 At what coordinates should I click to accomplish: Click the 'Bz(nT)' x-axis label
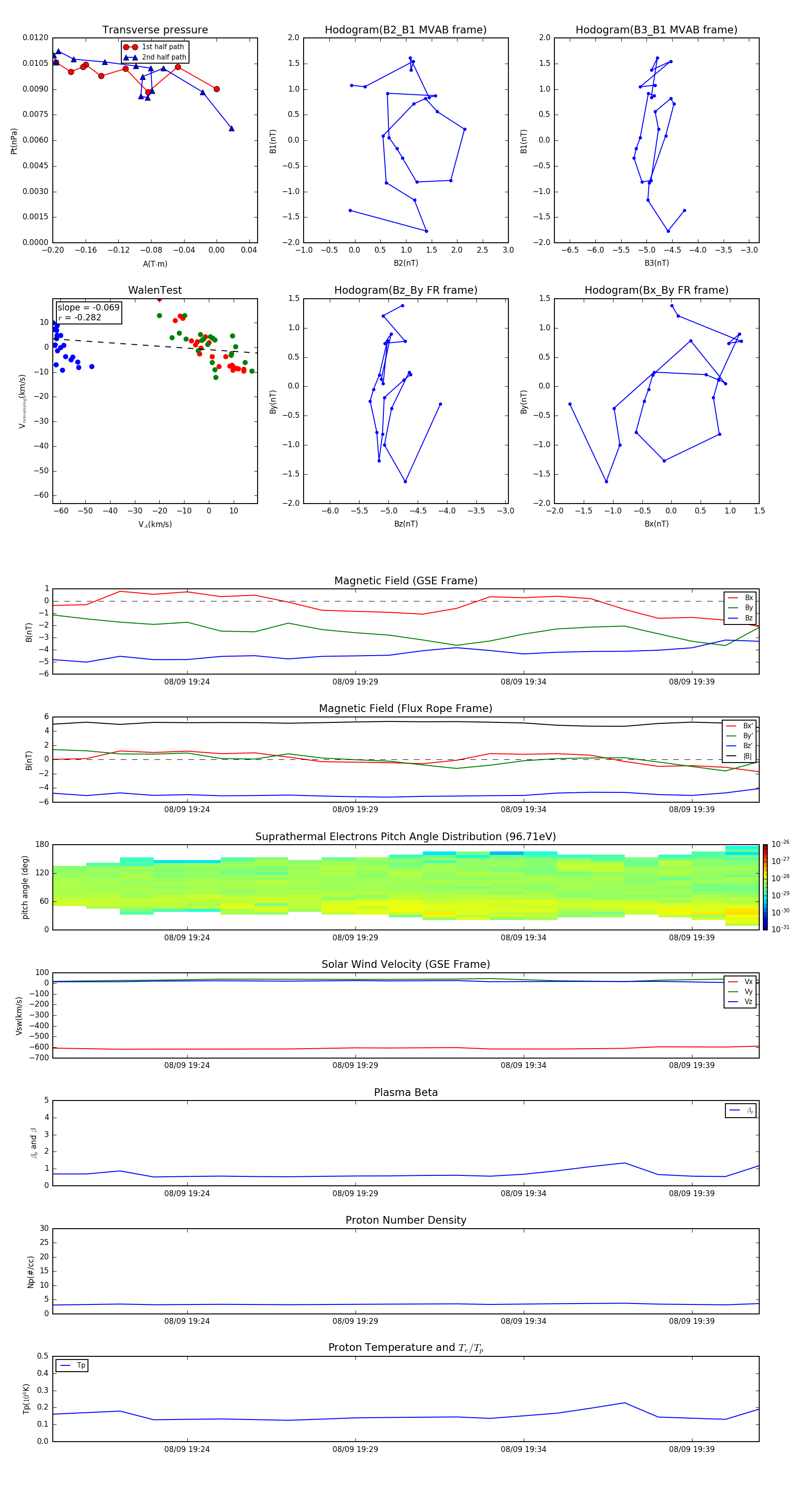[406, 524]
